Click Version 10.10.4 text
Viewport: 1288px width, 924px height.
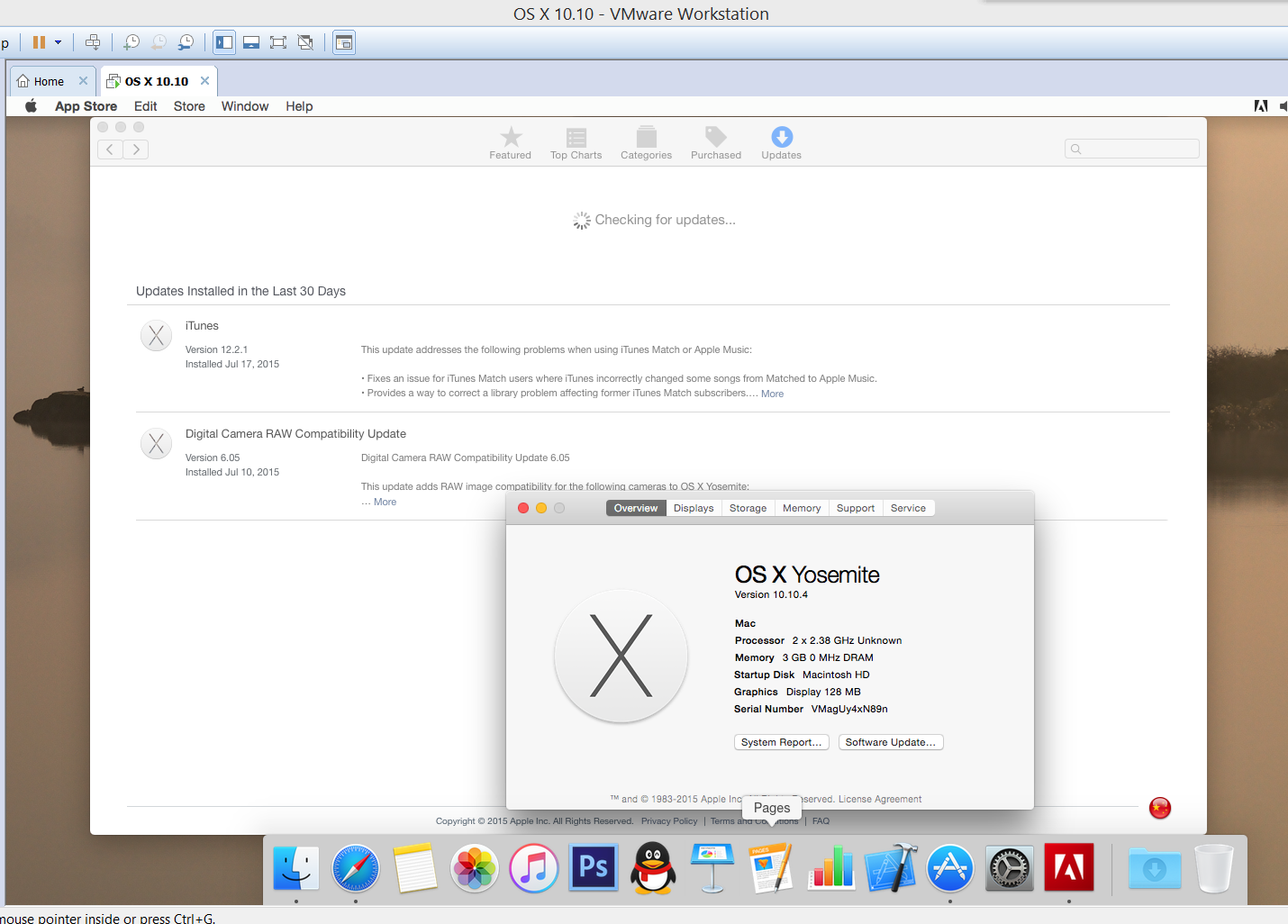pyautogui.click(x=771, y=594)
